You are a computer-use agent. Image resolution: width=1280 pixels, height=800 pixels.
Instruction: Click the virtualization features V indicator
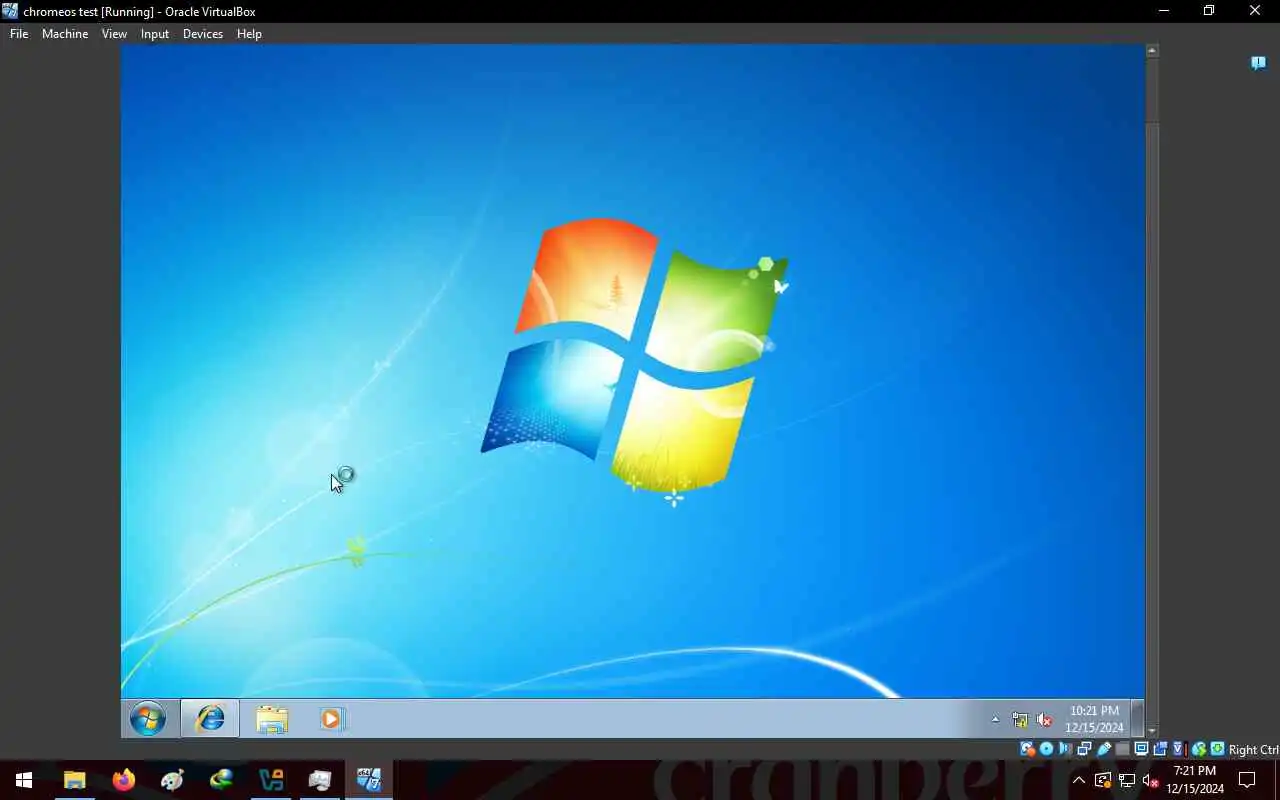1178,749
